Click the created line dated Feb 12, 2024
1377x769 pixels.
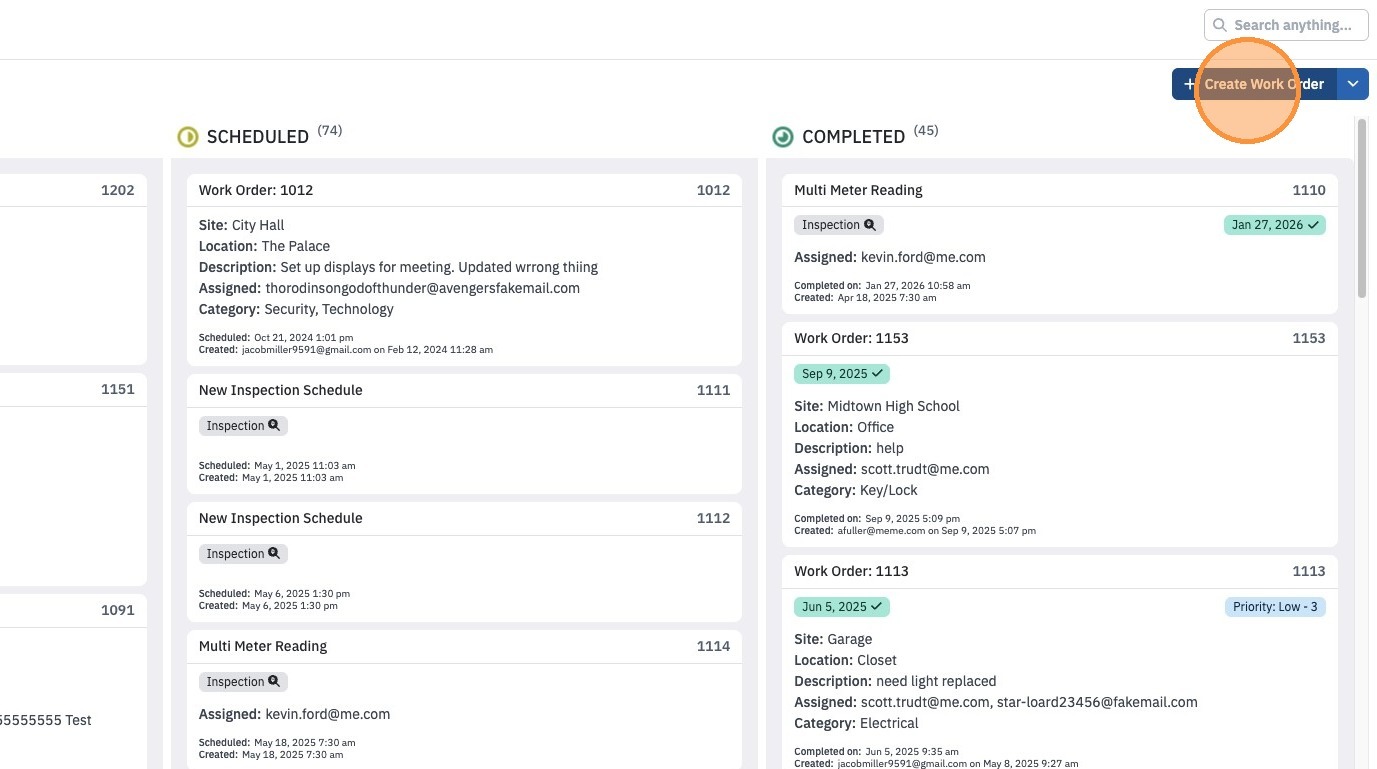pos(346,350)
